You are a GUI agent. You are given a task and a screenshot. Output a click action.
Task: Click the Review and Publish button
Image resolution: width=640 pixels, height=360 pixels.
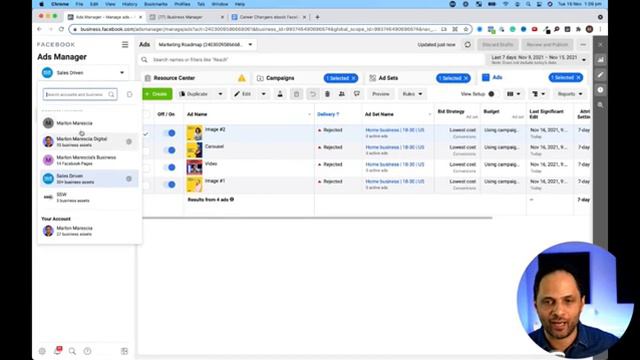click(x=547, y=44)
